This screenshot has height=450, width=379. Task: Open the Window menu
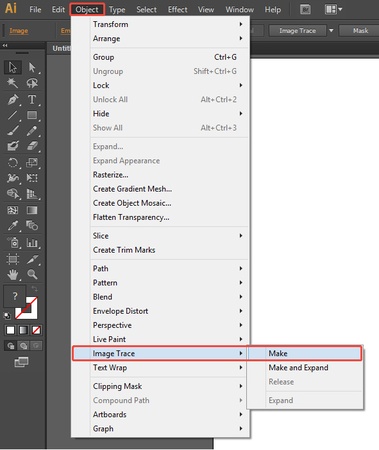pos(240,10)
